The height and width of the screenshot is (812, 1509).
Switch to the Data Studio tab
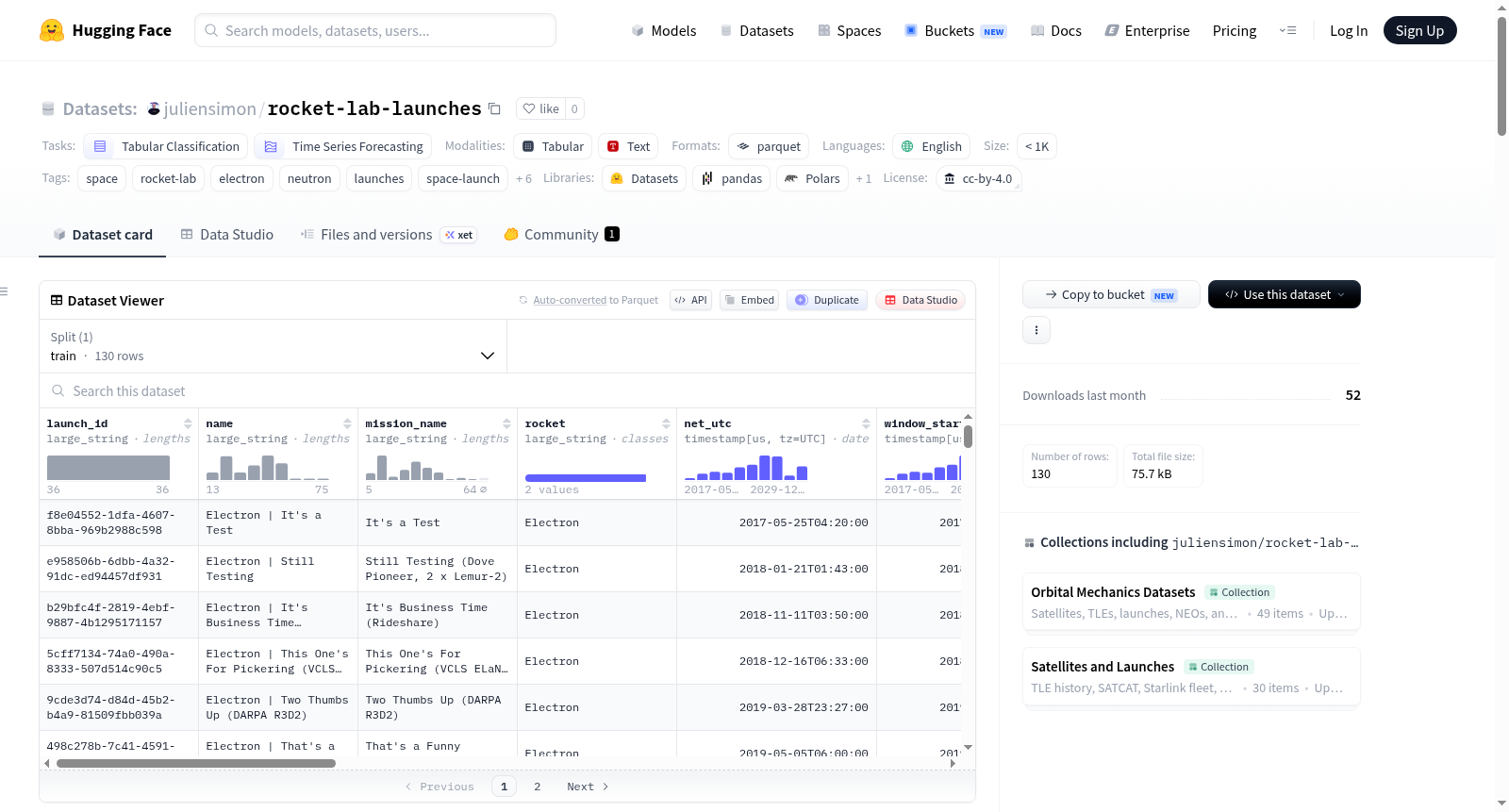click(227, 235)
